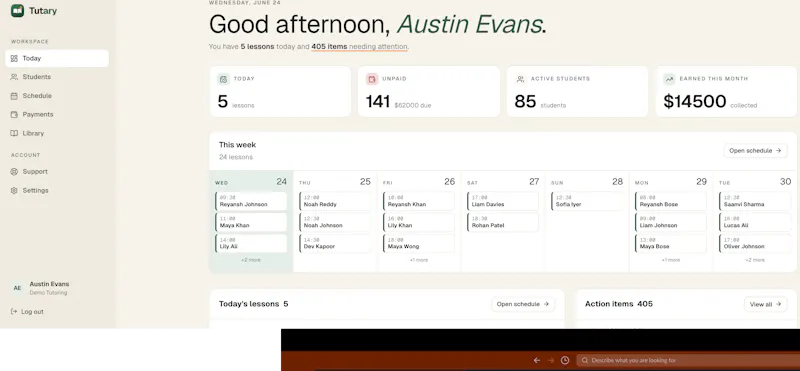Click the Library book icon in sidebar

click(14, 133)
